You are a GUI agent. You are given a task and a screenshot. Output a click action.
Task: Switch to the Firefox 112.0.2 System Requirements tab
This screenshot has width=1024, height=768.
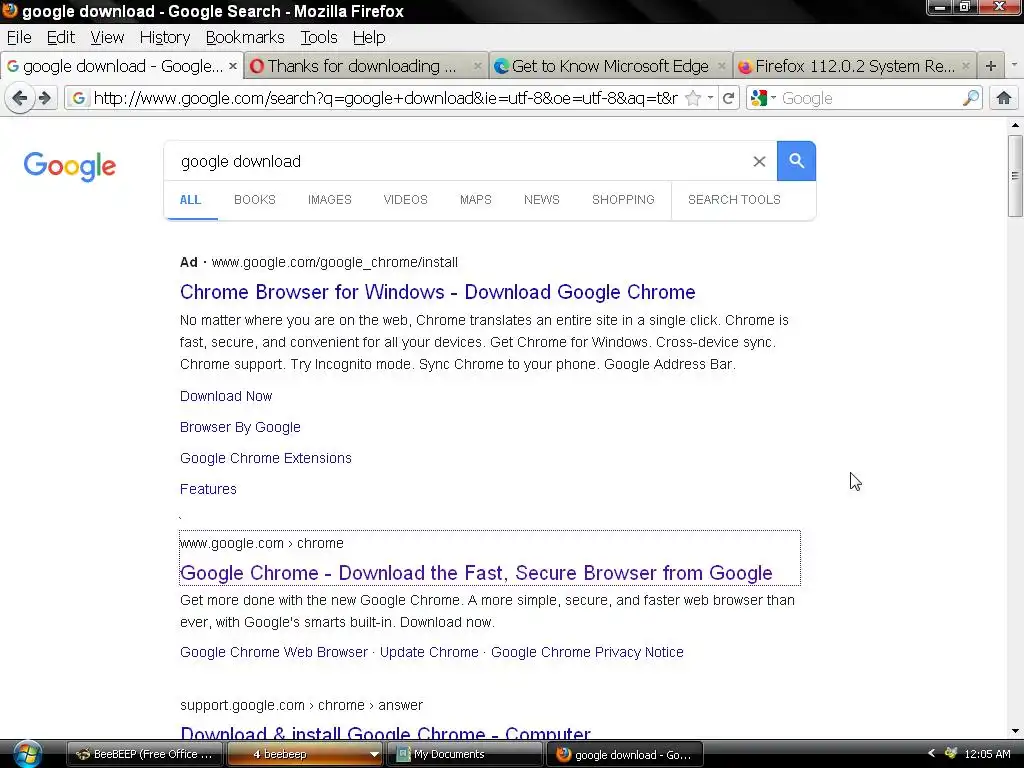[854, 66]
